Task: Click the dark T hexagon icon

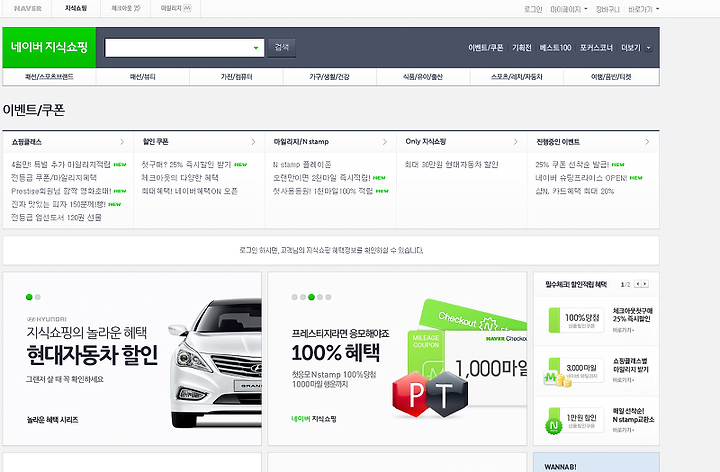Action: coord(445,394)
